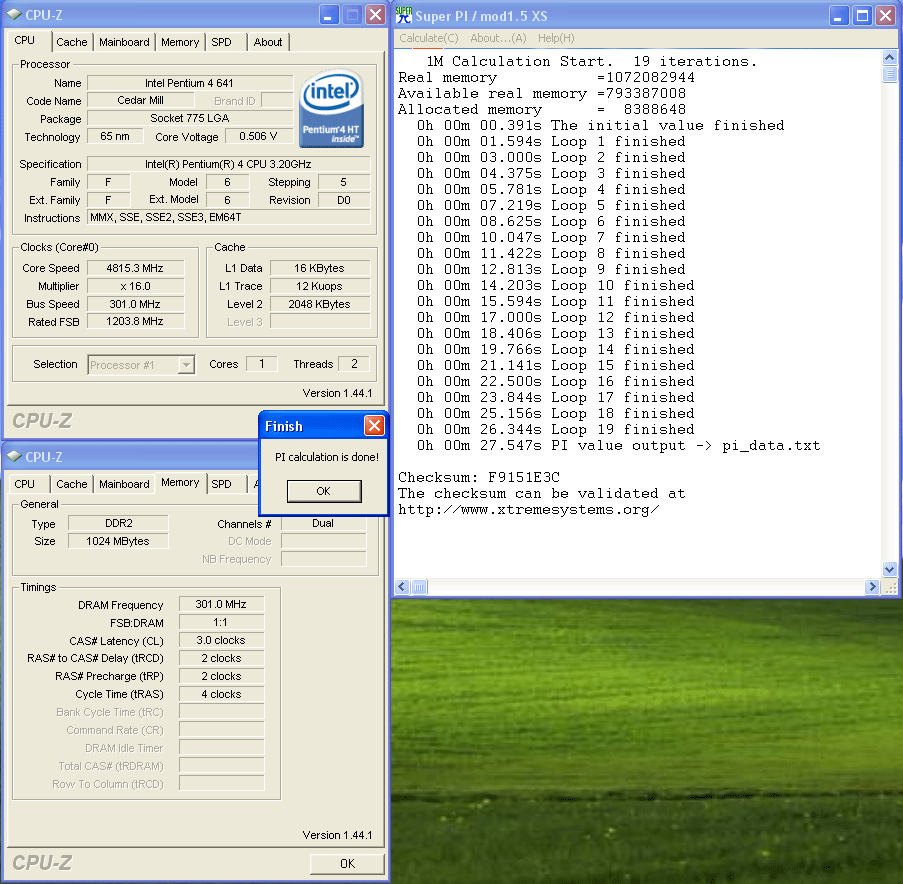The width and height of the screenshot is (903, 884).
Task: Click the bottom CPU-Z window title icon
Action: coord(14,456)
